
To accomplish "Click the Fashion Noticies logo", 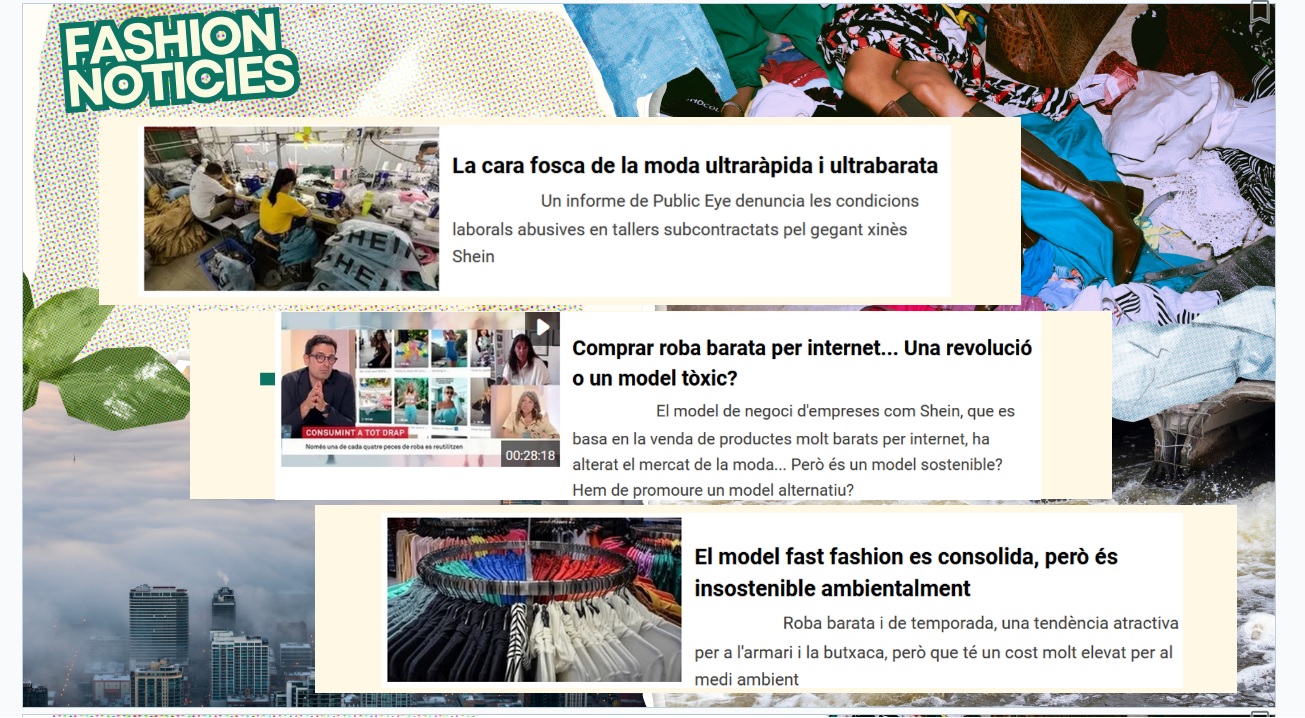I will coord(178,62).
